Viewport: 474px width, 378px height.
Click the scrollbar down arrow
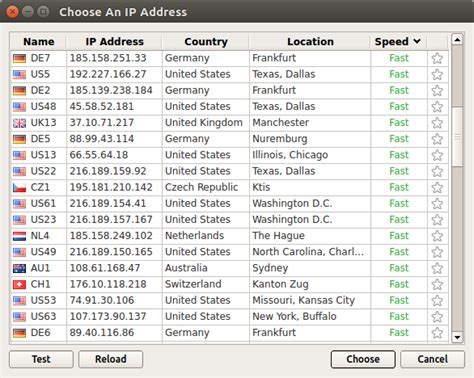457,337
